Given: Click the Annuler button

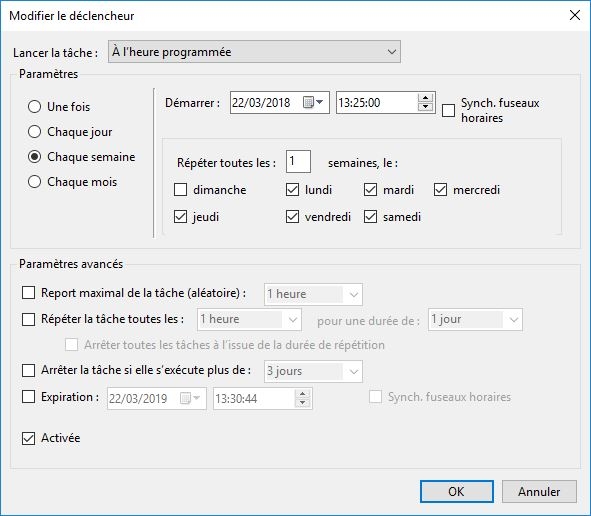Looking at the screenshot, I should point(539,492).
